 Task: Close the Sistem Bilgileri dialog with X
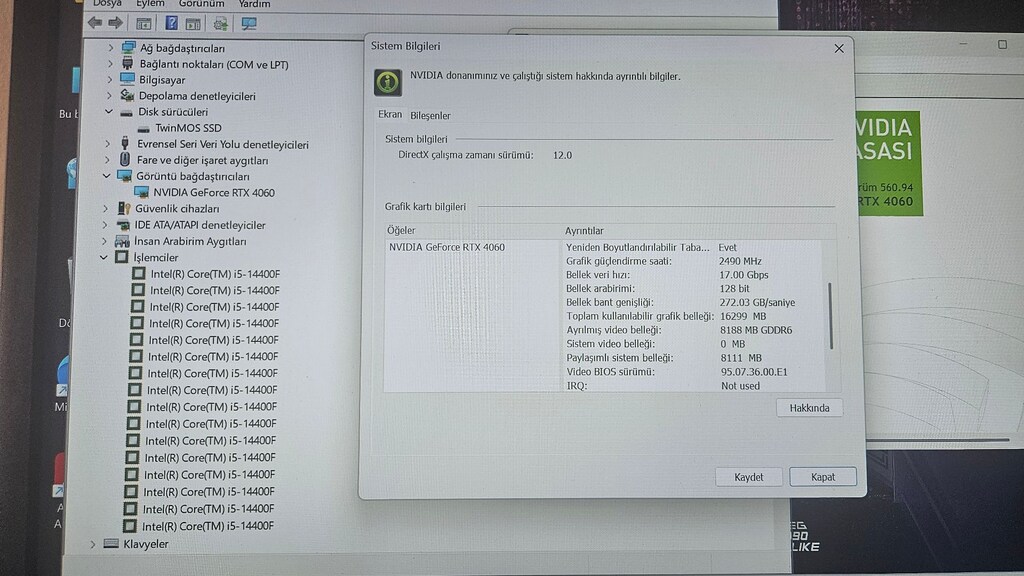pos(839,48)
